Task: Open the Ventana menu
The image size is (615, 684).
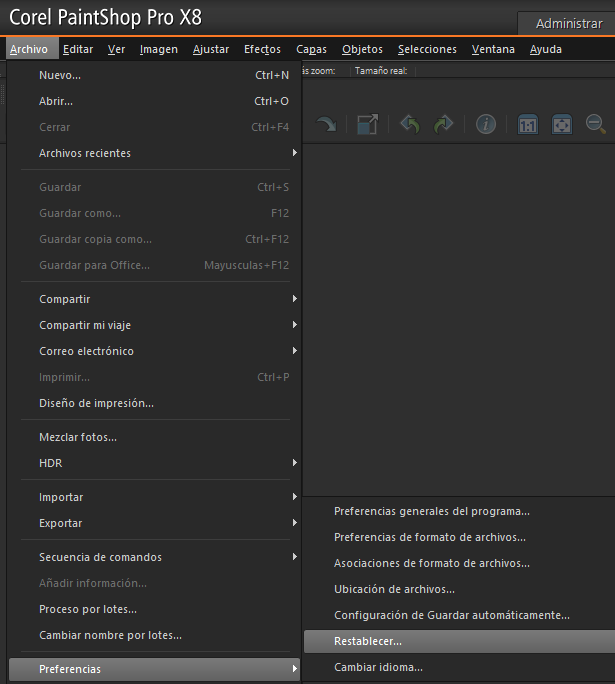Action: click(x=493, y=49)
